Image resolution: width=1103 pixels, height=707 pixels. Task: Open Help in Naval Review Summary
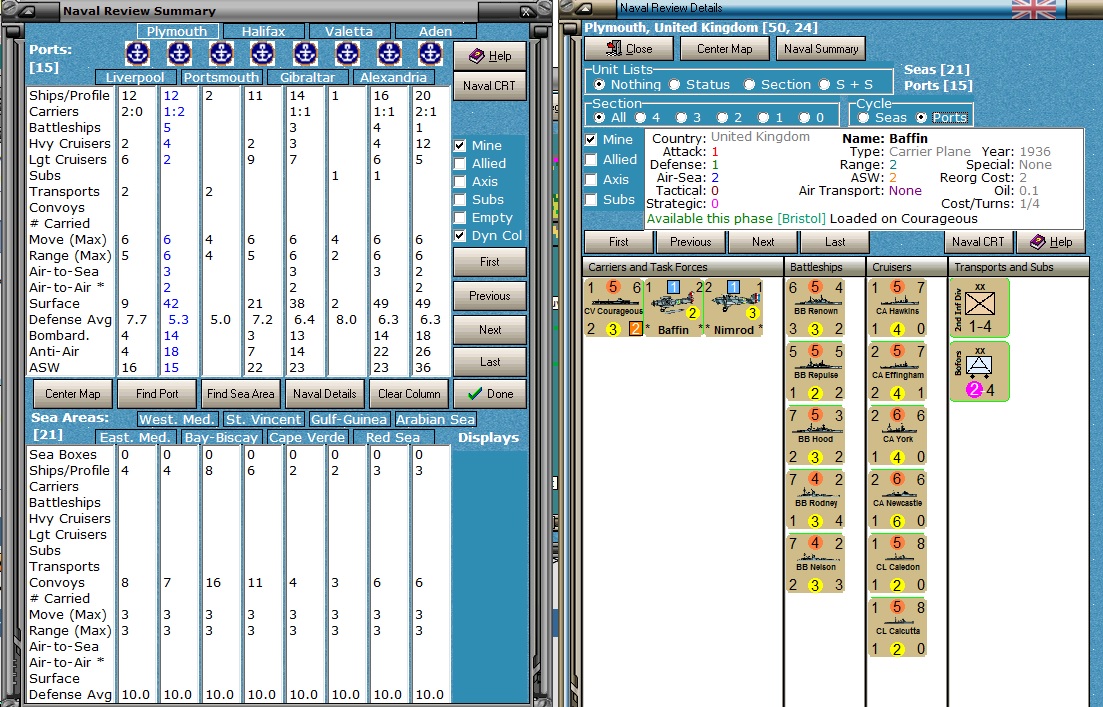(490, 56)
